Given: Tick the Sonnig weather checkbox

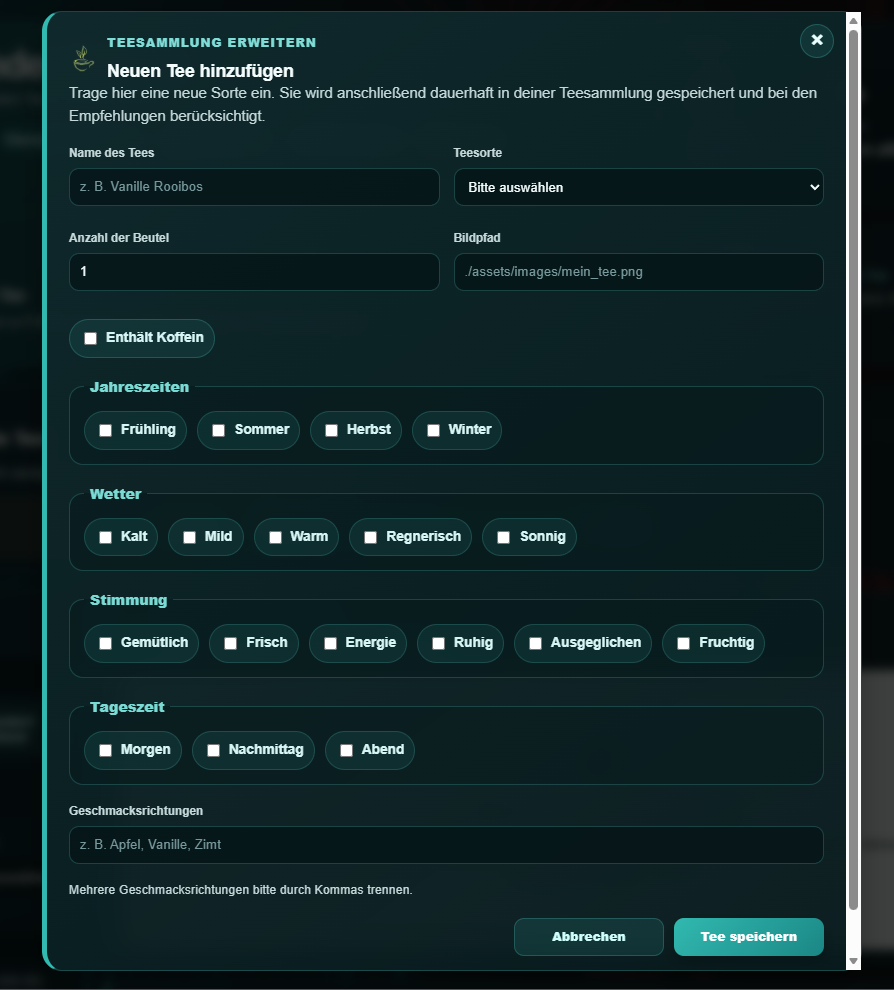Looking at the screenshot, I should pos(503,537).
